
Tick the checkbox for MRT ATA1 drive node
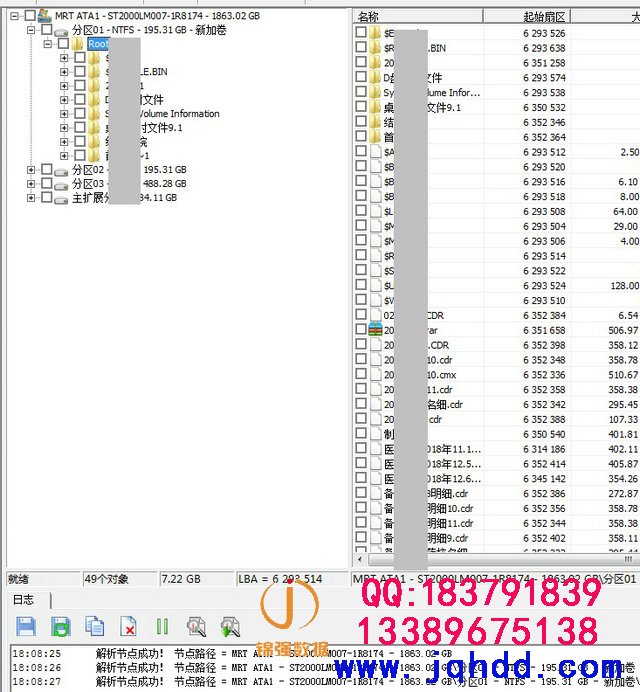(x=30, y=15)
